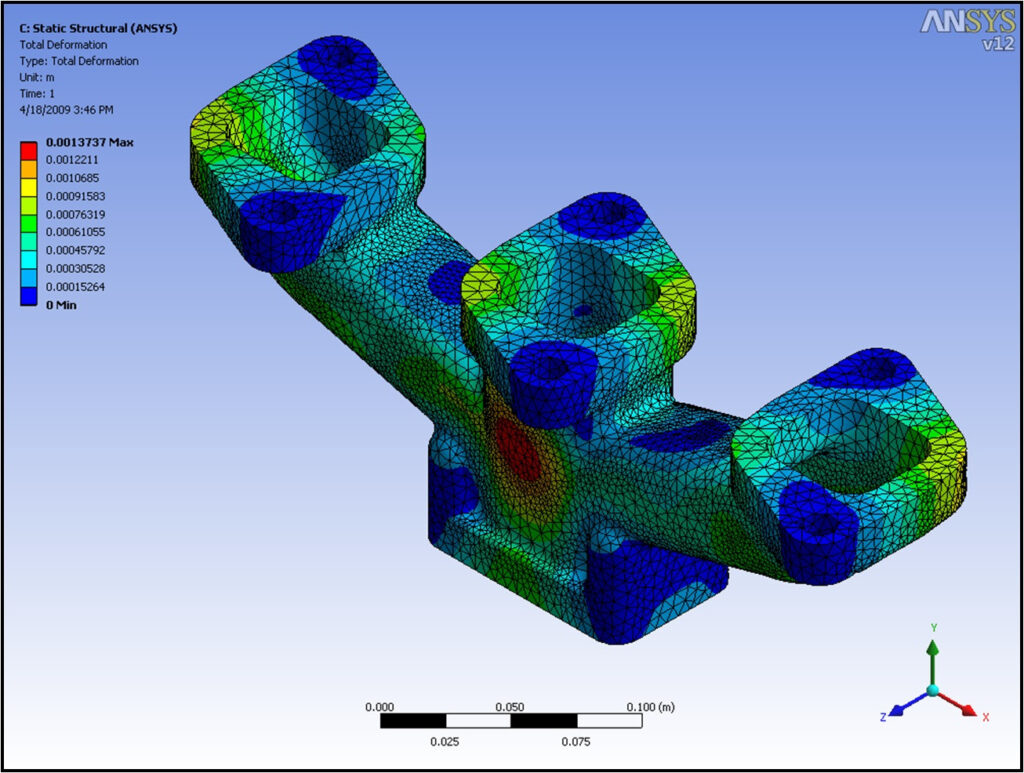Click the 0 Min legend label
Screen dimensions: 1024x773
(x=61, y=305)
